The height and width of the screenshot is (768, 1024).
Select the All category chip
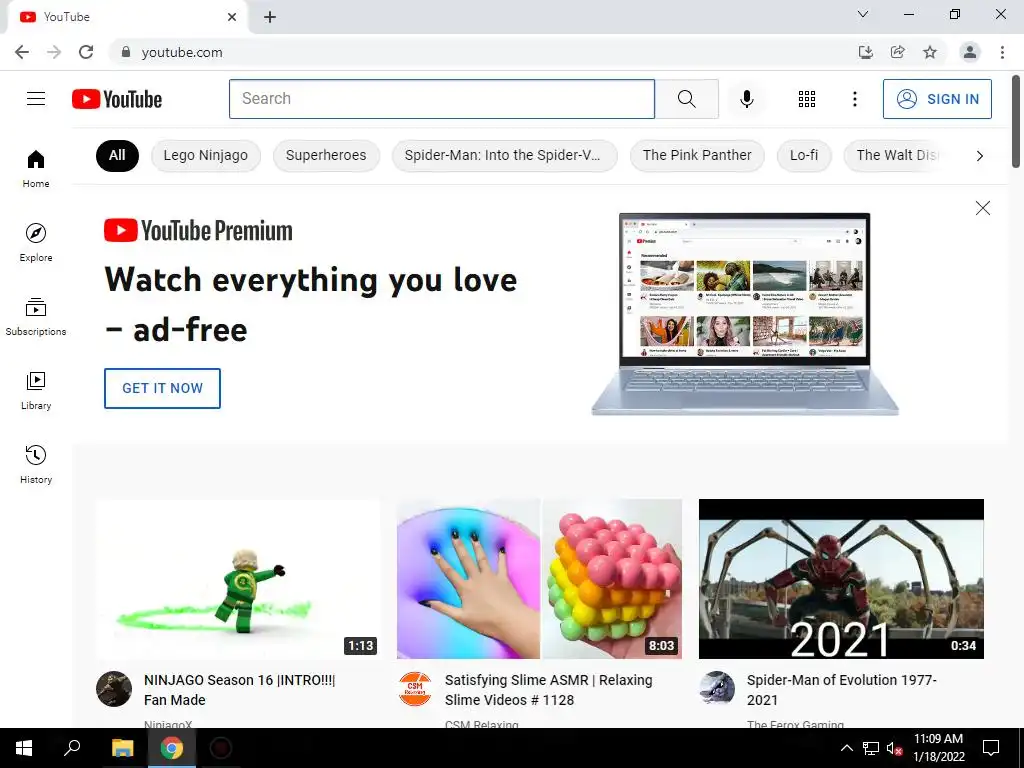point(117,155)
